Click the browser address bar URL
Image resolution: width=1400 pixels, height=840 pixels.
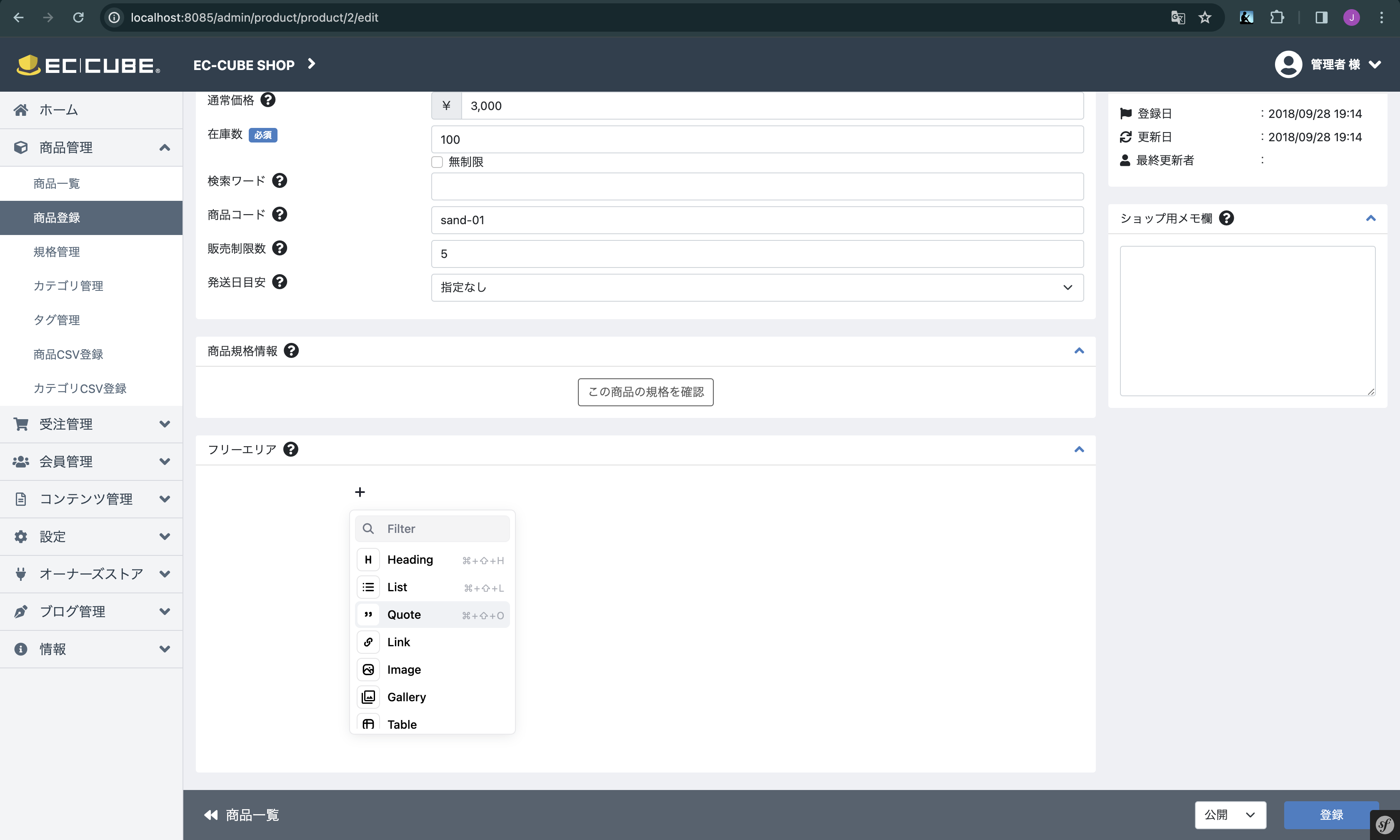[x=254, y=17]
